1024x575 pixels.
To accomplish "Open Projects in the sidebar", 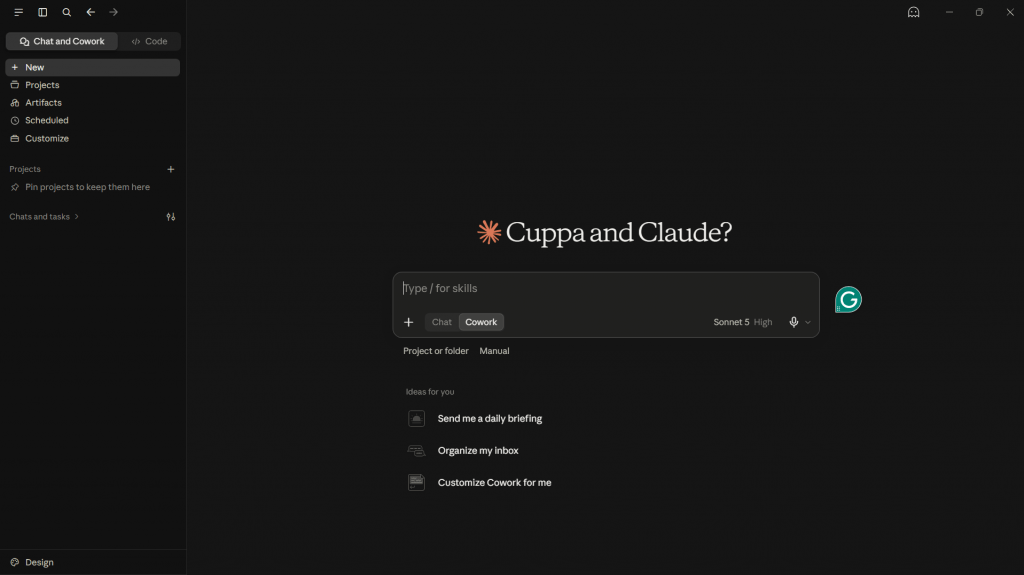I will click(93, 85).
